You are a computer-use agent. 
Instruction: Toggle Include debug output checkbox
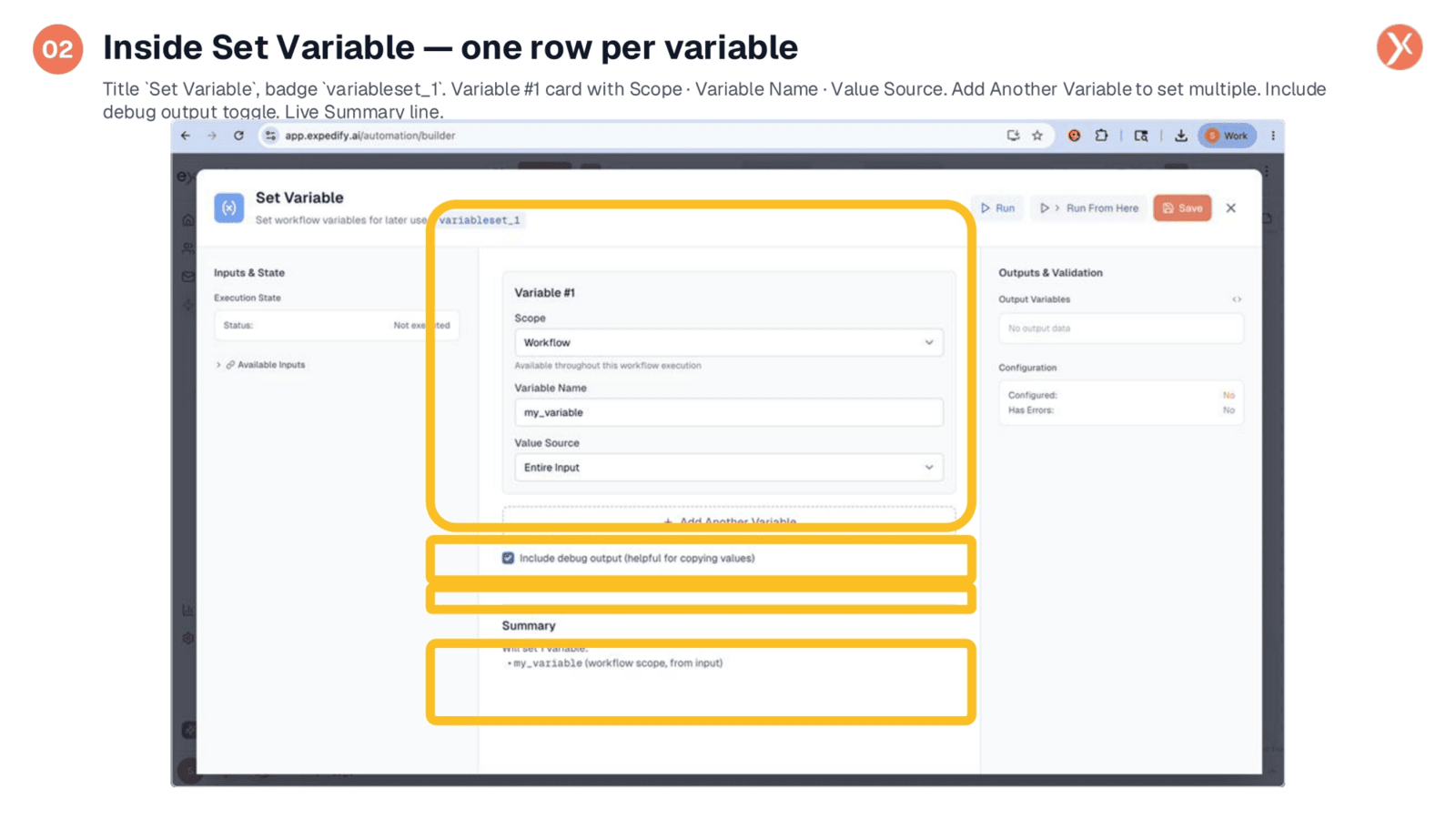508,558
